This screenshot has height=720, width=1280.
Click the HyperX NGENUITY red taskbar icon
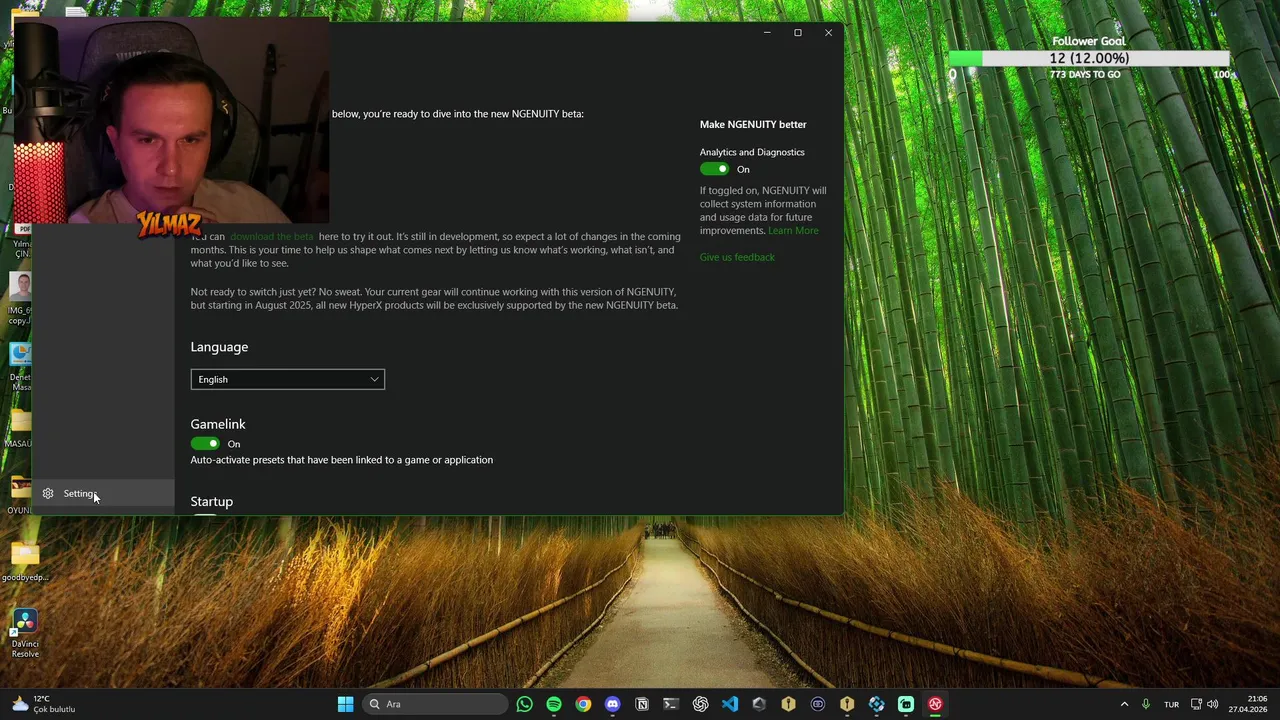point(935,704)
